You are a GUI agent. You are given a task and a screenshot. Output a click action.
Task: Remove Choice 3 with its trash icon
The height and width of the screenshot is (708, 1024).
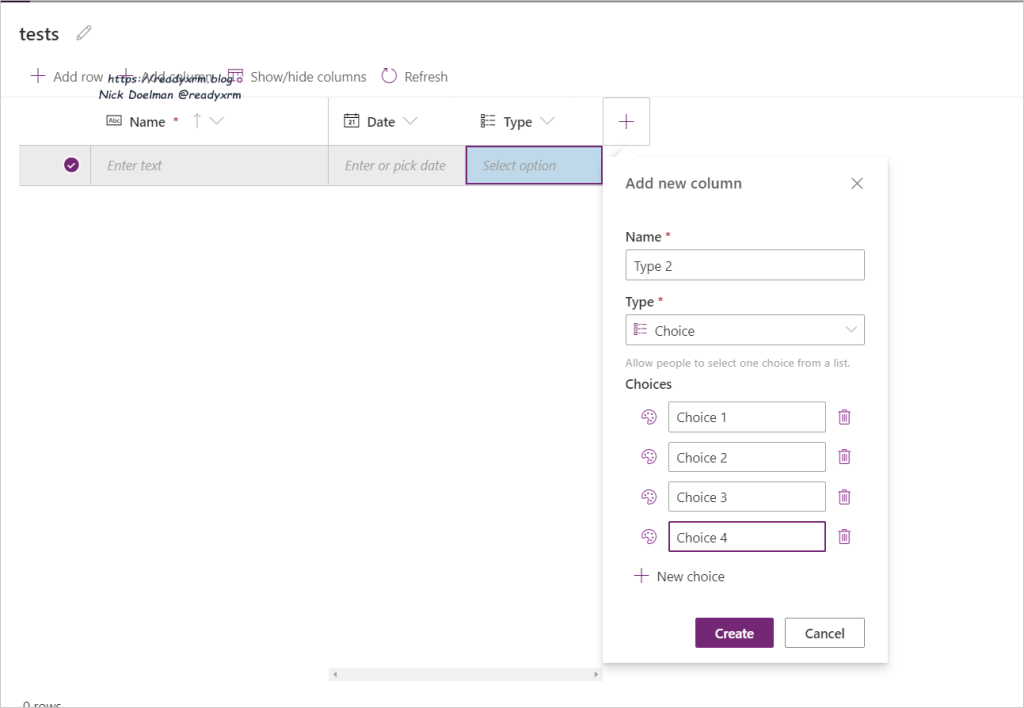pos(844,497)
